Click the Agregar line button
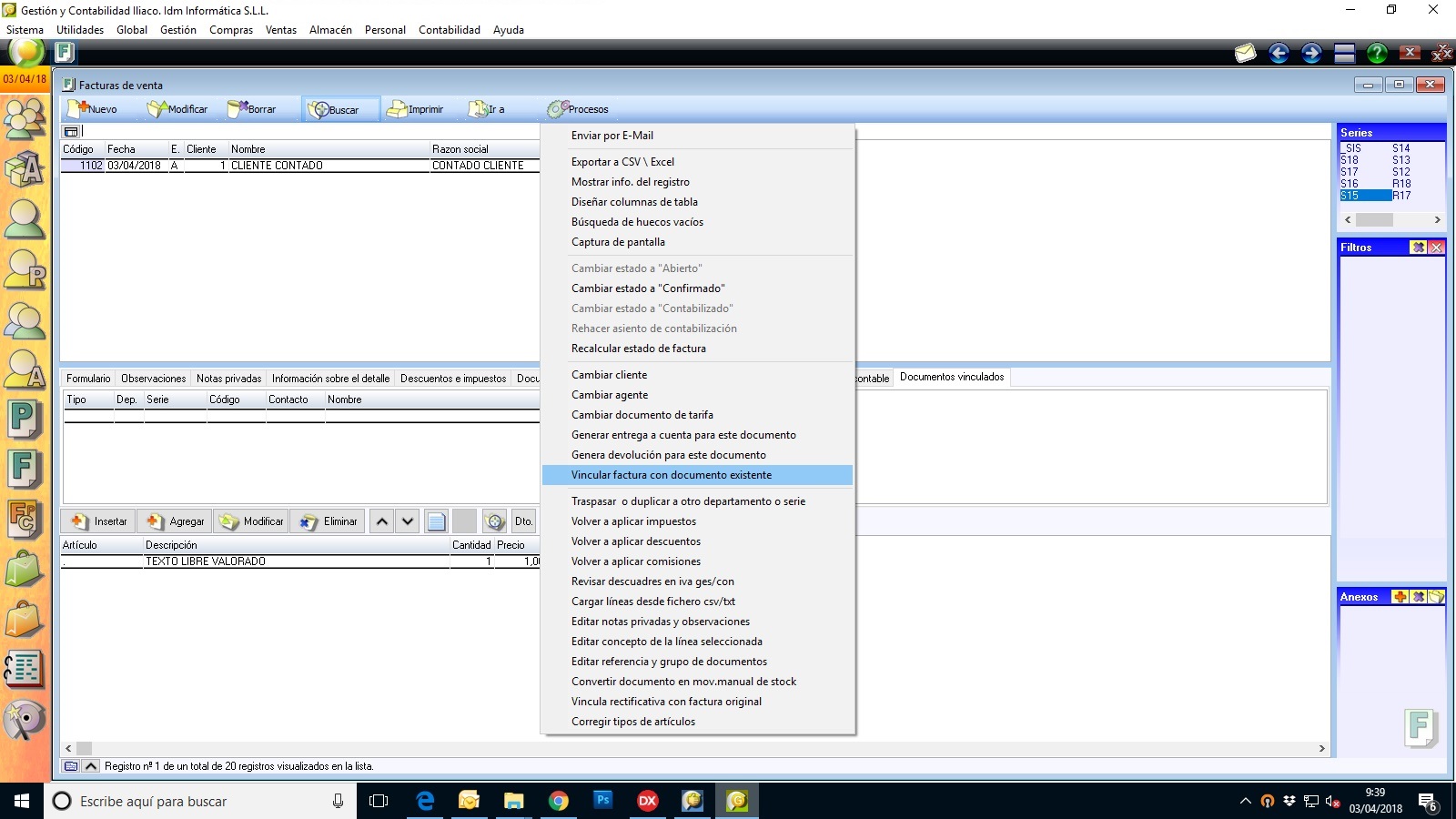This screenshot has width=1456, height=819. (175, 521)
